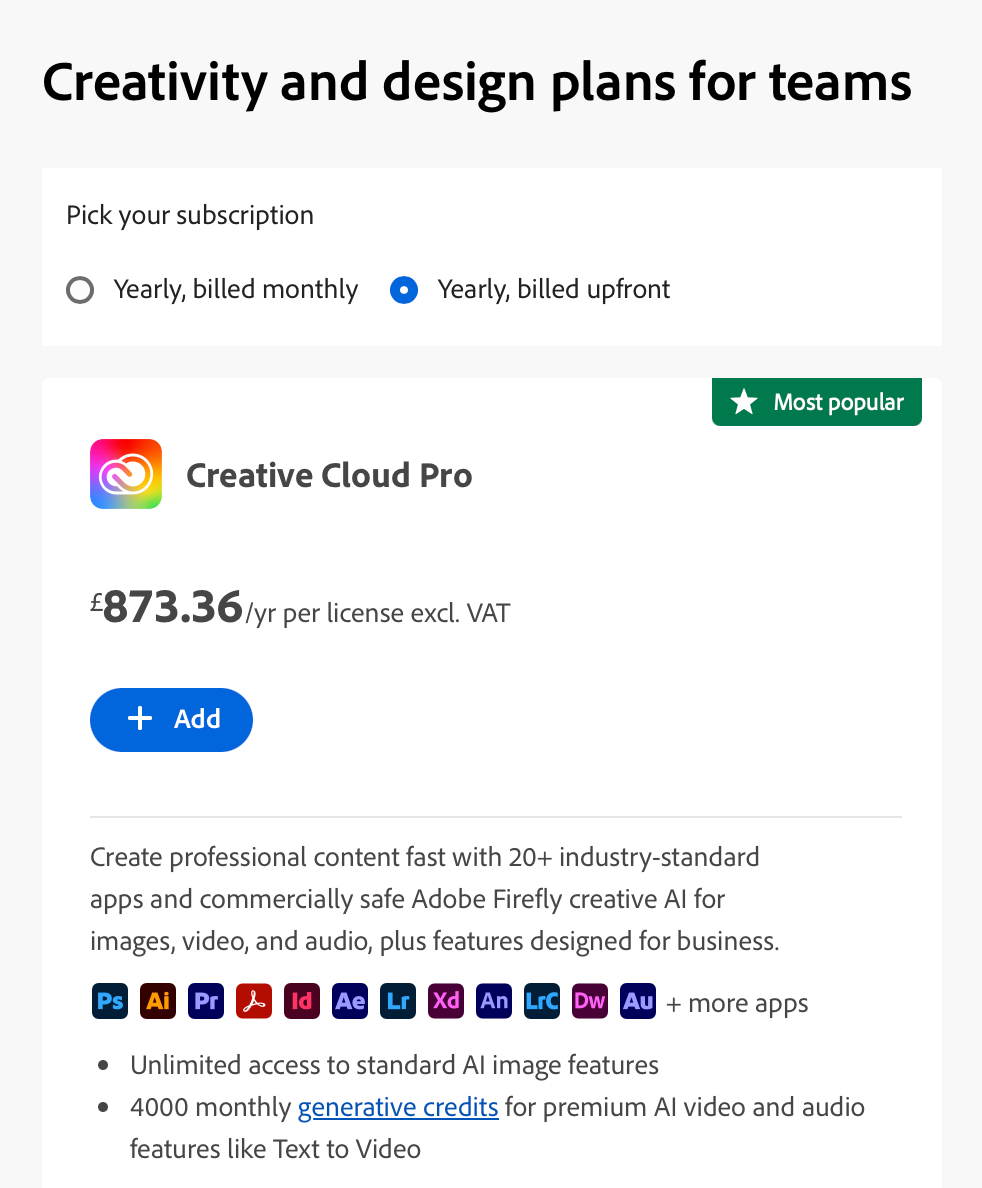This screenshot has width=982, height=1188.
Task: Click the star inside Most popular badge
Action: (x=743, y=402)
